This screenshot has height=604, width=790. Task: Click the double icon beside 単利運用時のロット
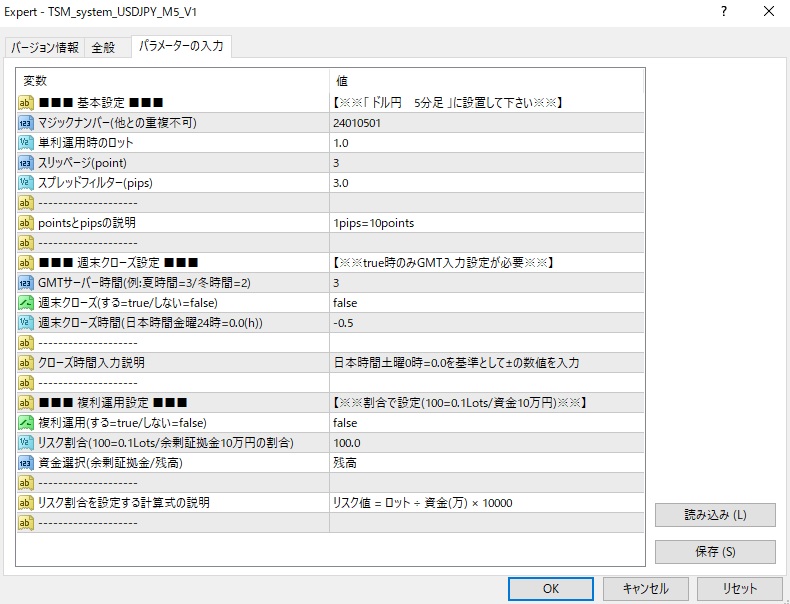(x=25, y=143)
